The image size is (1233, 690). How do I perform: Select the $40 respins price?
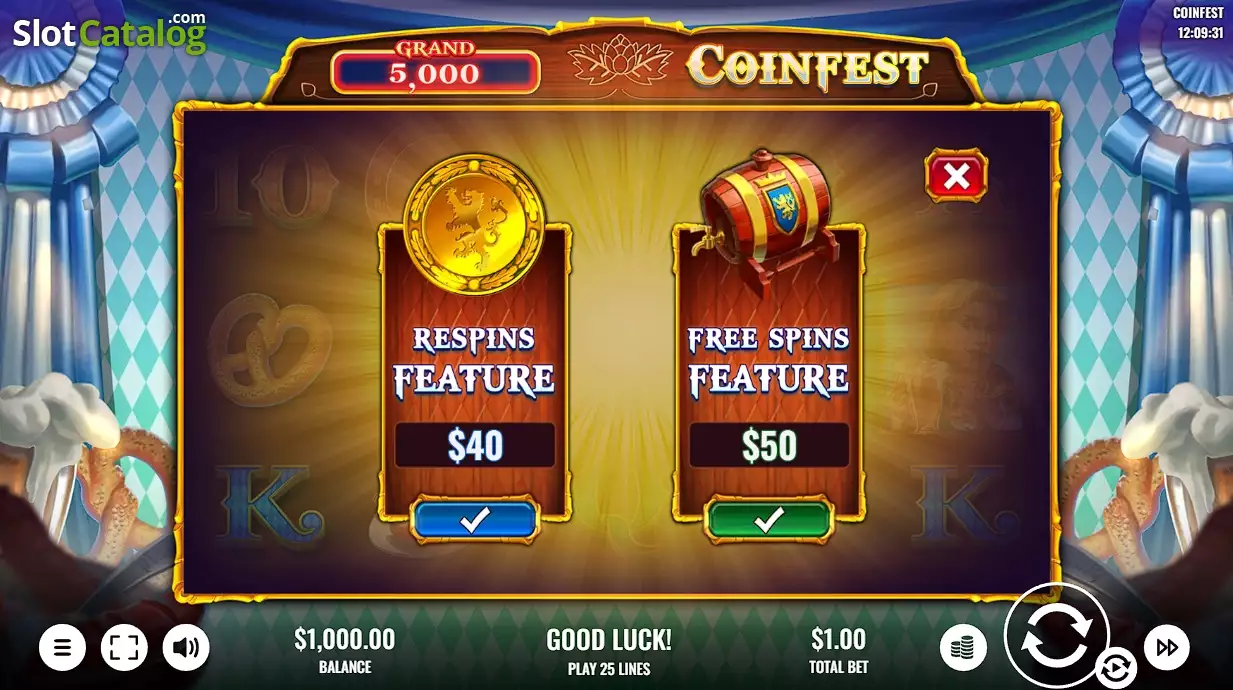point(475,446)
